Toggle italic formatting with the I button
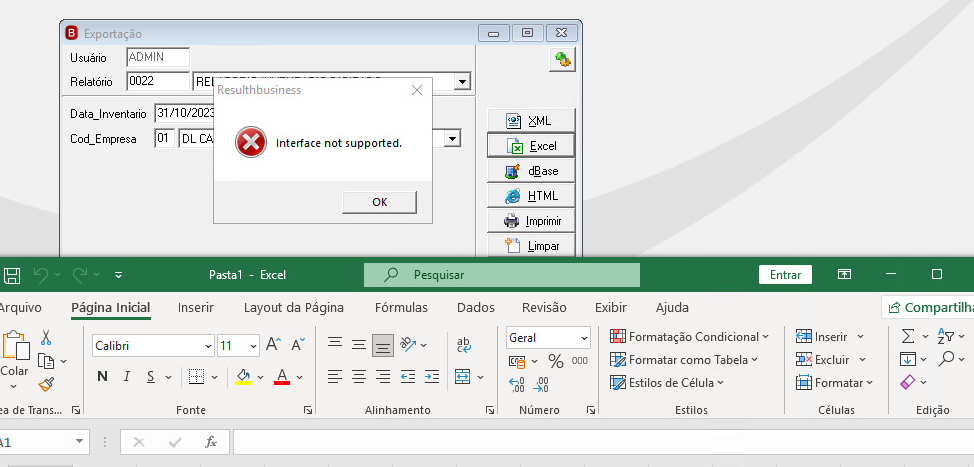This screenshot has width=974, height=467. click(127, 376)
